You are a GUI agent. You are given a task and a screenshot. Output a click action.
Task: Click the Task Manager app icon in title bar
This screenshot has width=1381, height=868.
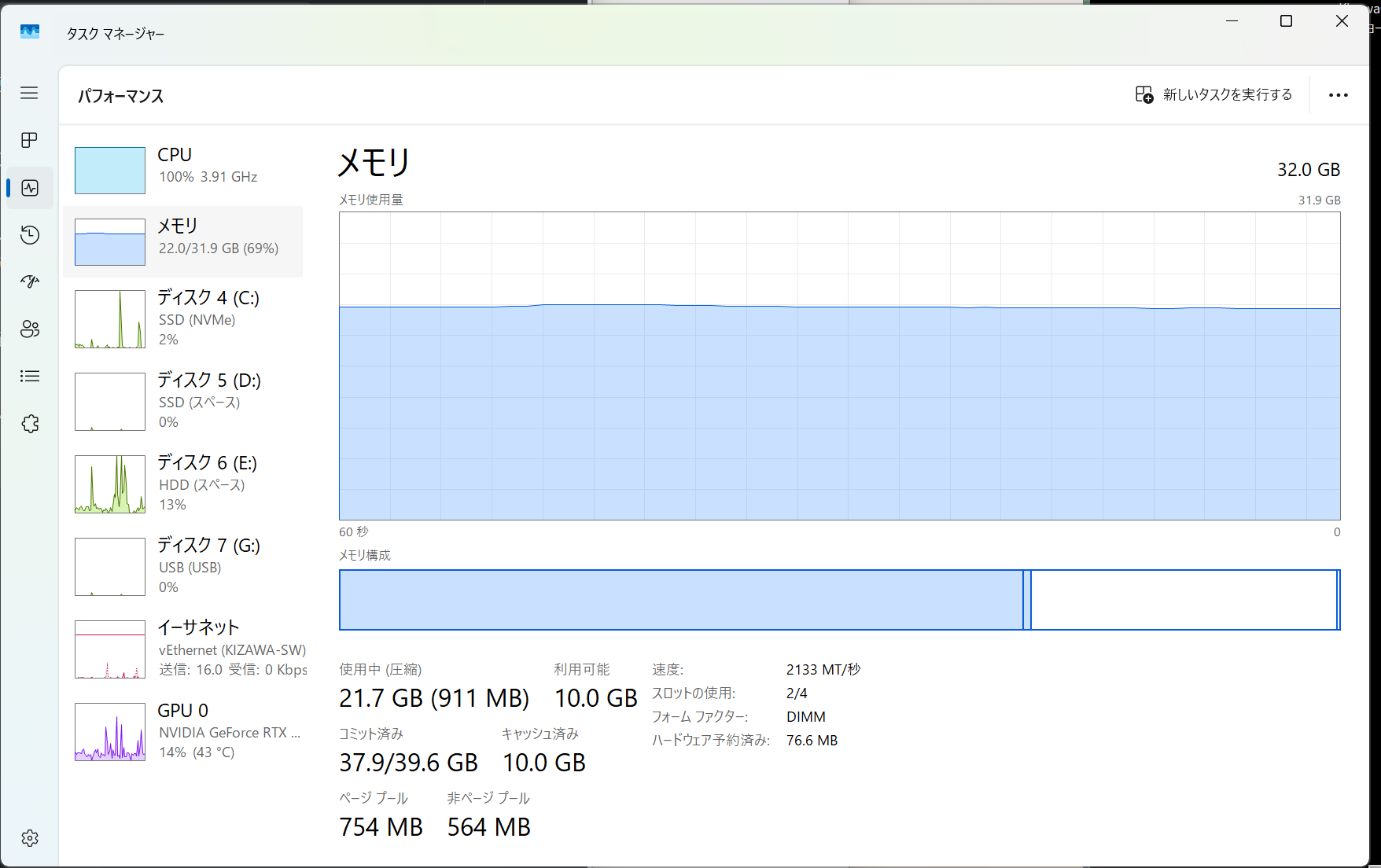pos(30,31)
